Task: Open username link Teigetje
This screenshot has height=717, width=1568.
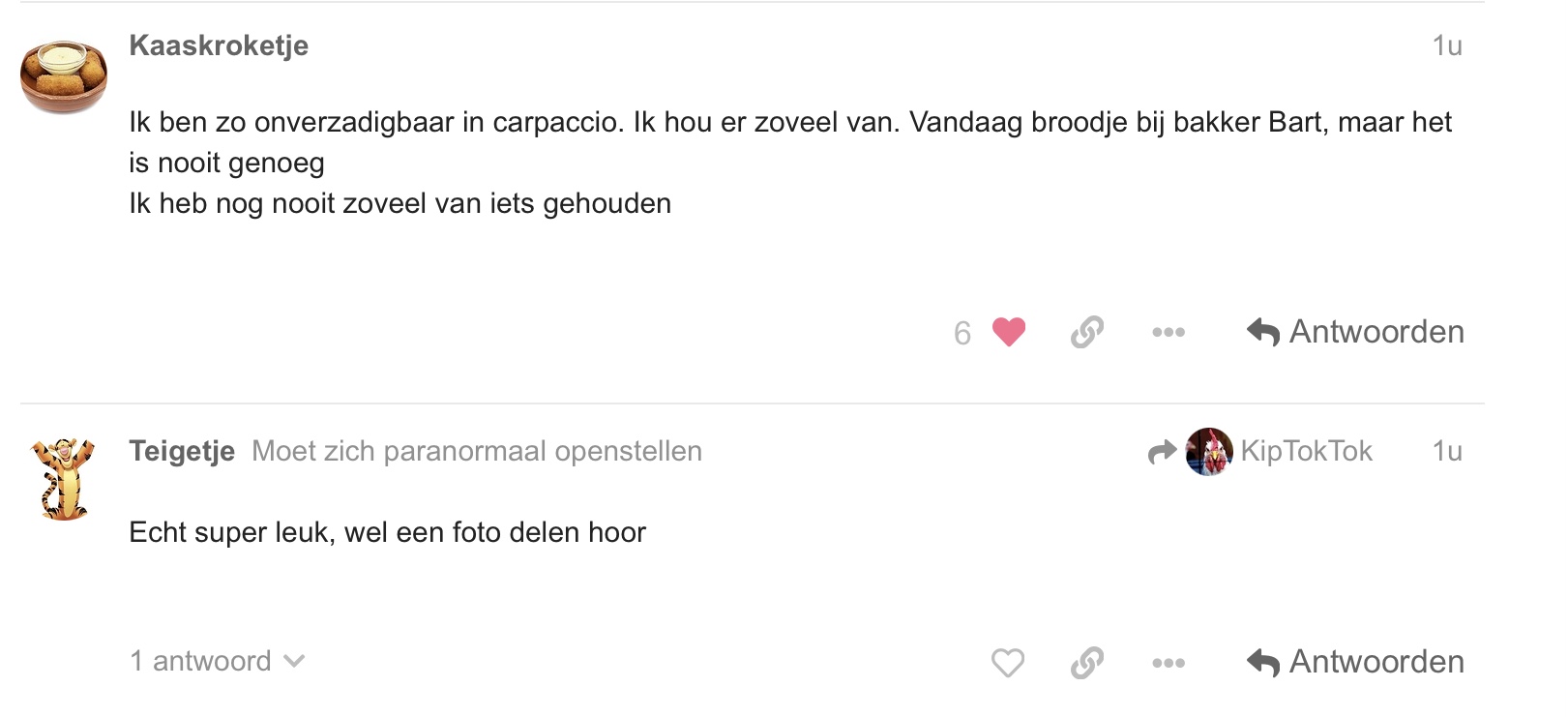Action: (182, 451)
